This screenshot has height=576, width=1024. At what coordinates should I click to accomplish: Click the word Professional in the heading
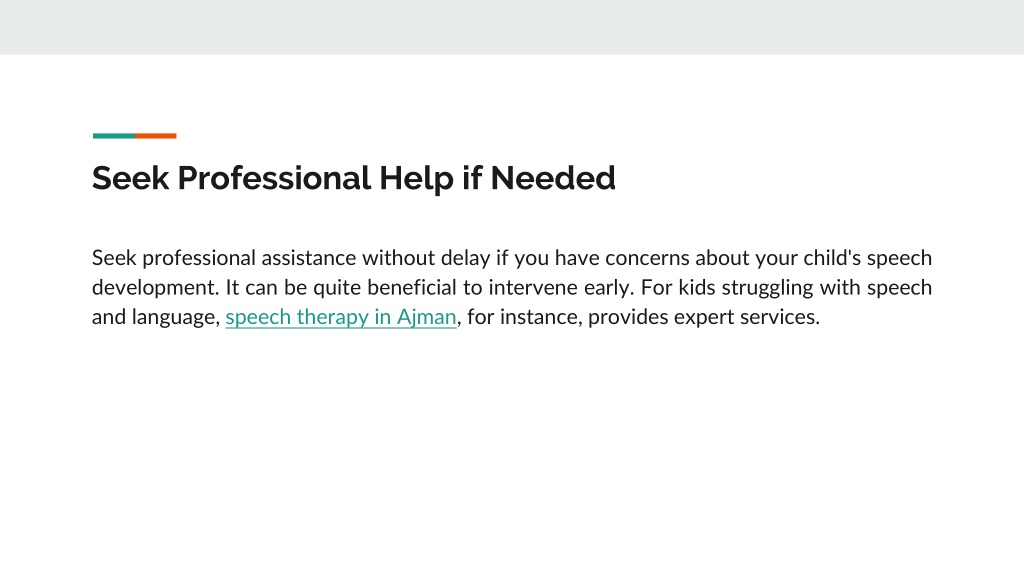click(274, 178)
